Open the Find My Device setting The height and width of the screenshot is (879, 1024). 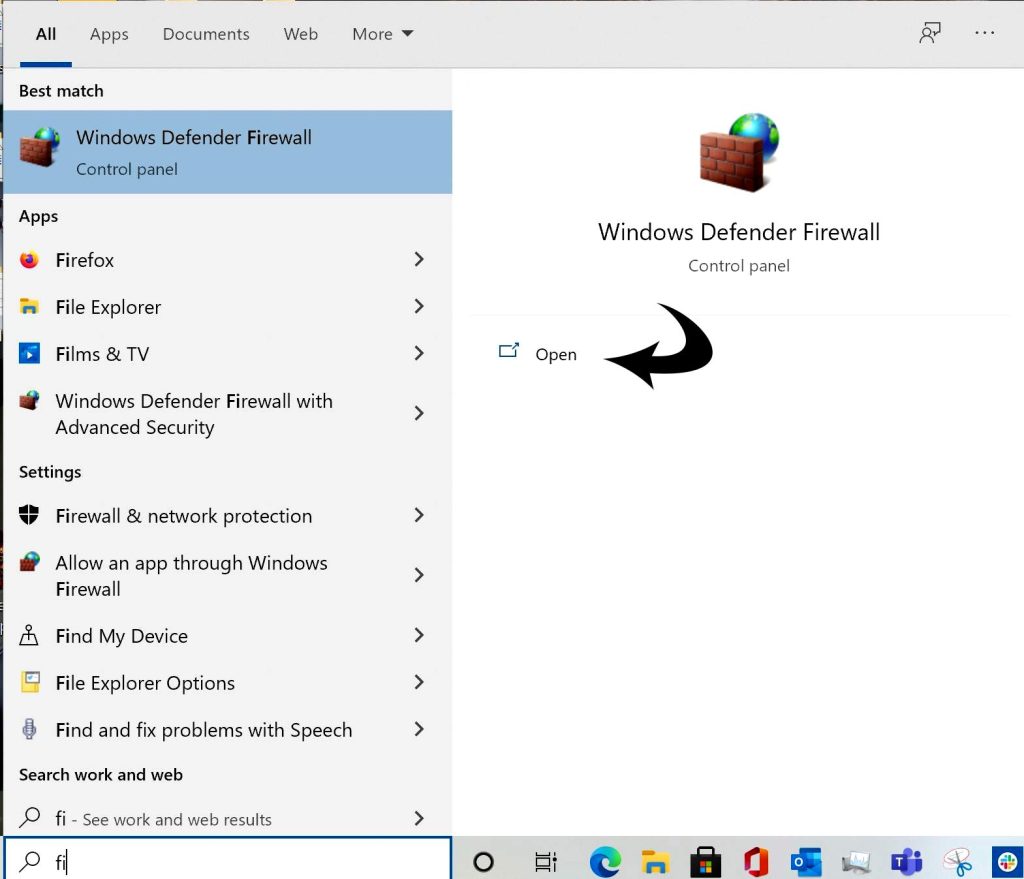pos(227,635)
